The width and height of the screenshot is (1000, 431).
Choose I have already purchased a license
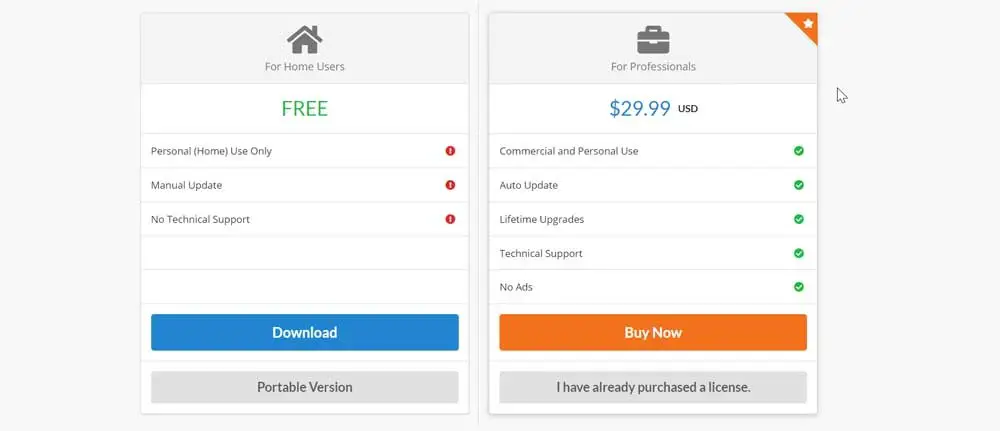(x=653, y=387)
